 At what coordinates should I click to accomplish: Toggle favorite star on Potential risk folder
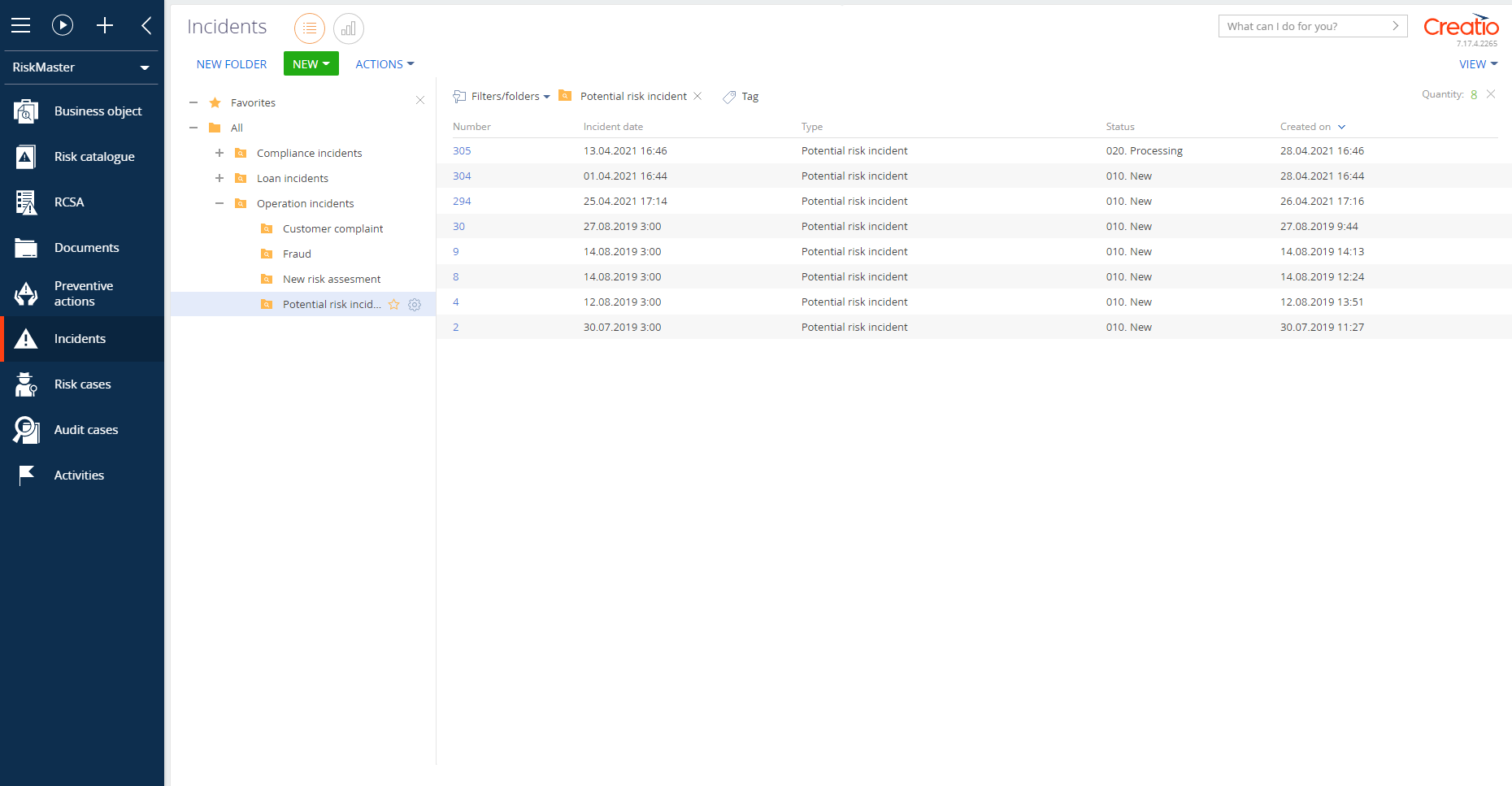[x=394, y=305]
